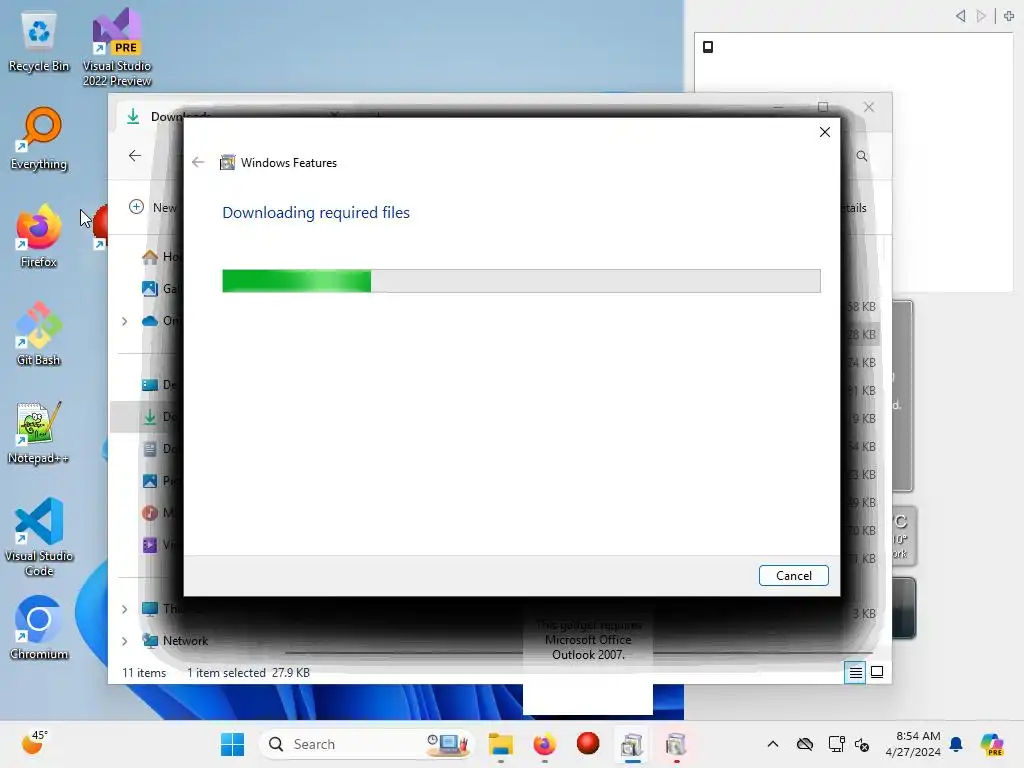Open clock showing 8:54 AM
Image resolution: width=1024 pixels, height=768 pixels.
[913, 744]
